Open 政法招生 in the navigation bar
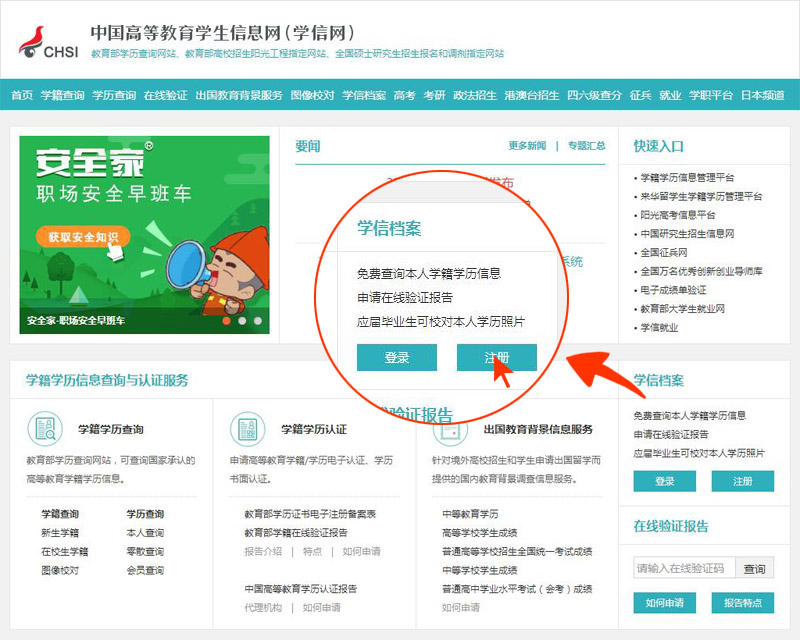 click(x=475, y=95)
